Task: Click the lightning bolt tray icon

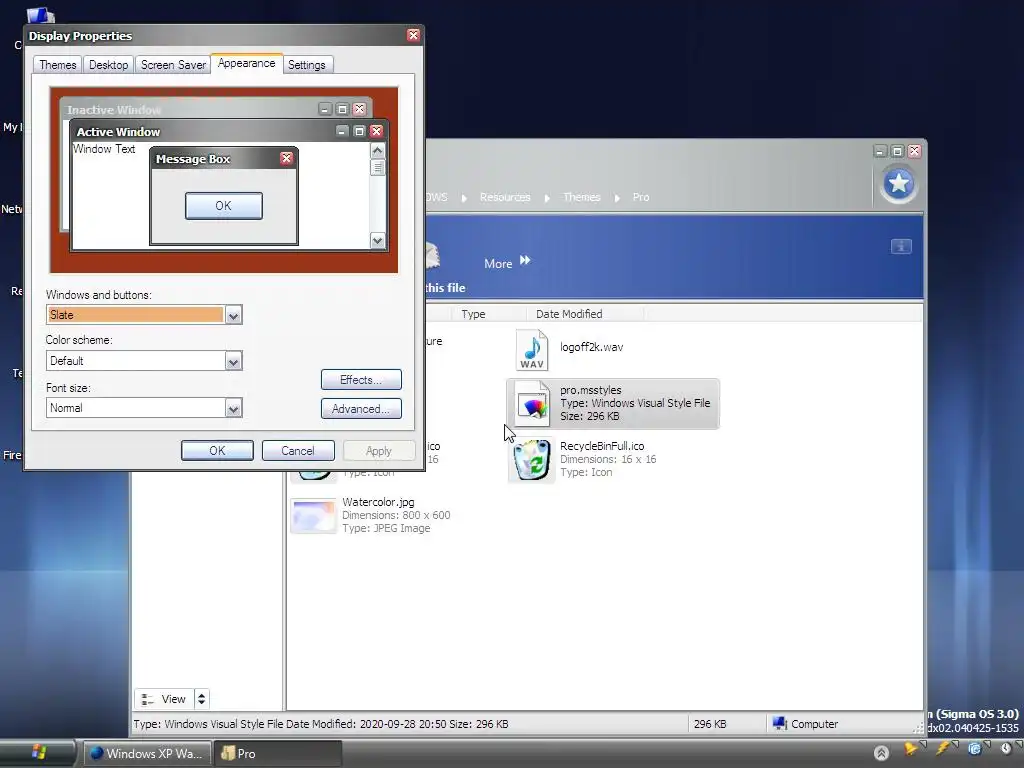Action: 943,749
